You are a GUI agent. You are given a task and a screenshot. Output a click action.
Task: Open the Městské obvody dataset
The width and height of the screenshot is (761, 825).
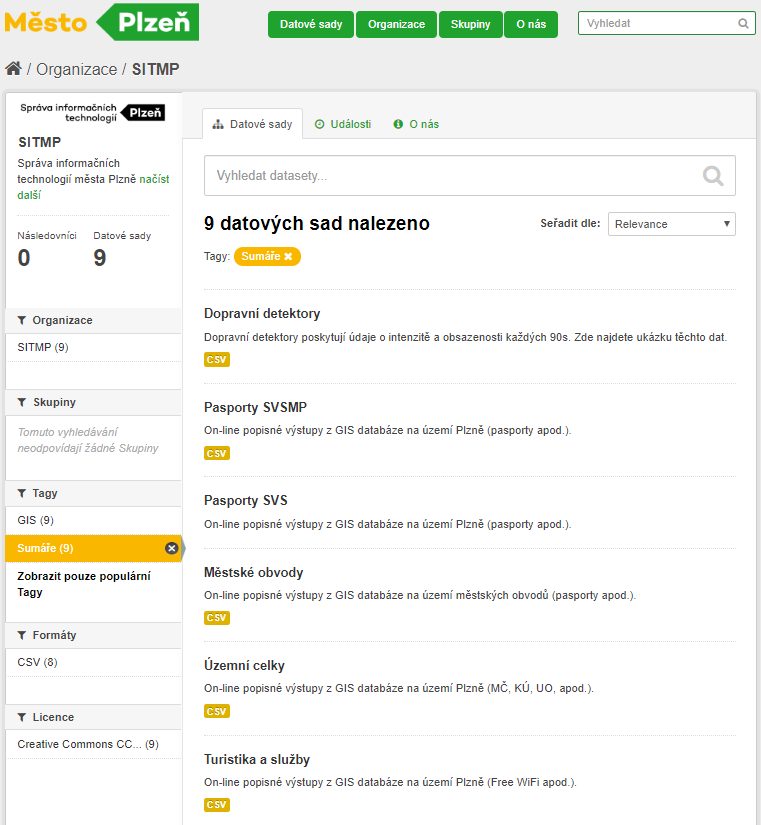pyautogui.click(x=254, y=572)
